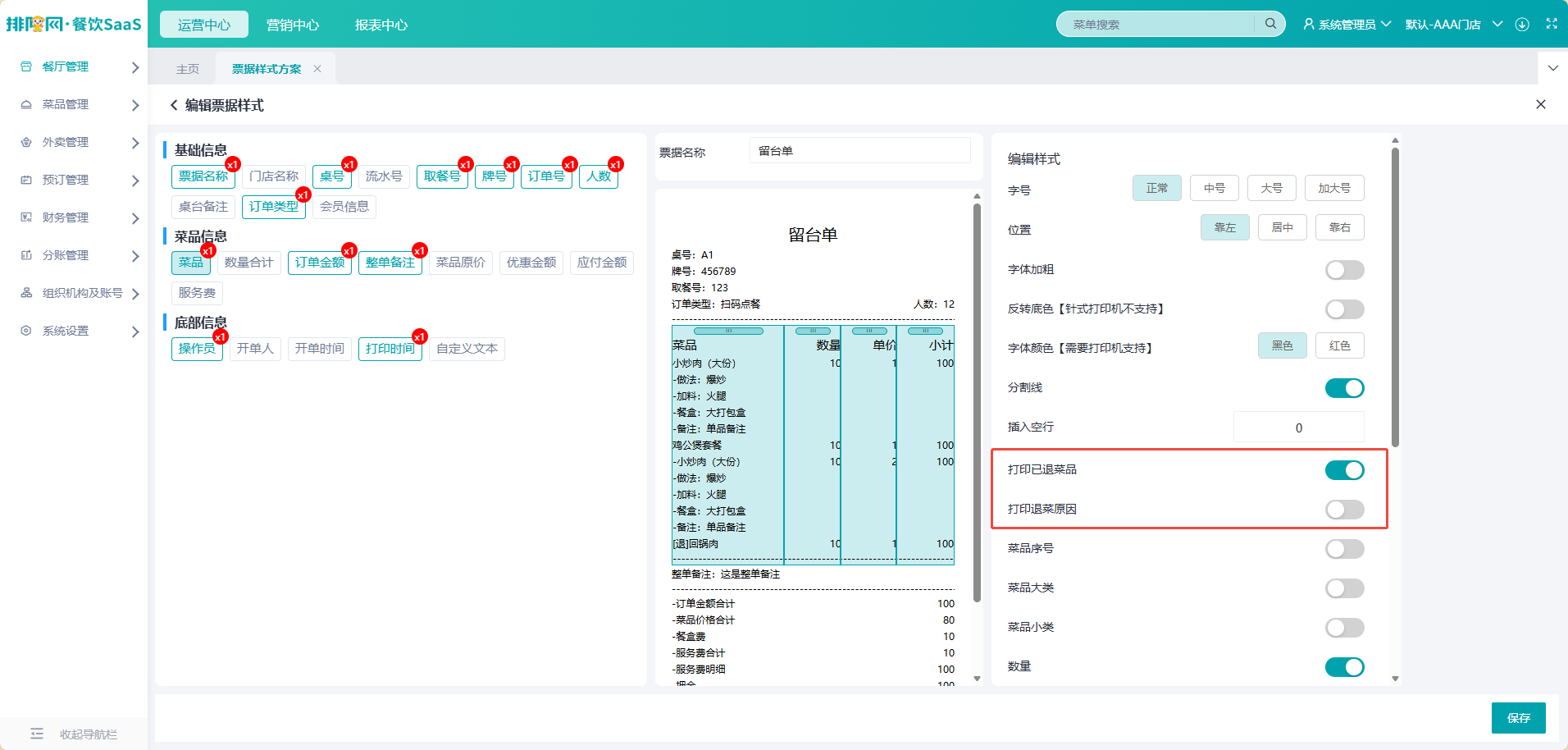Disable the 分割线 toggle
This screenshot has width=1568, height=750.
tap(1345, 388)
